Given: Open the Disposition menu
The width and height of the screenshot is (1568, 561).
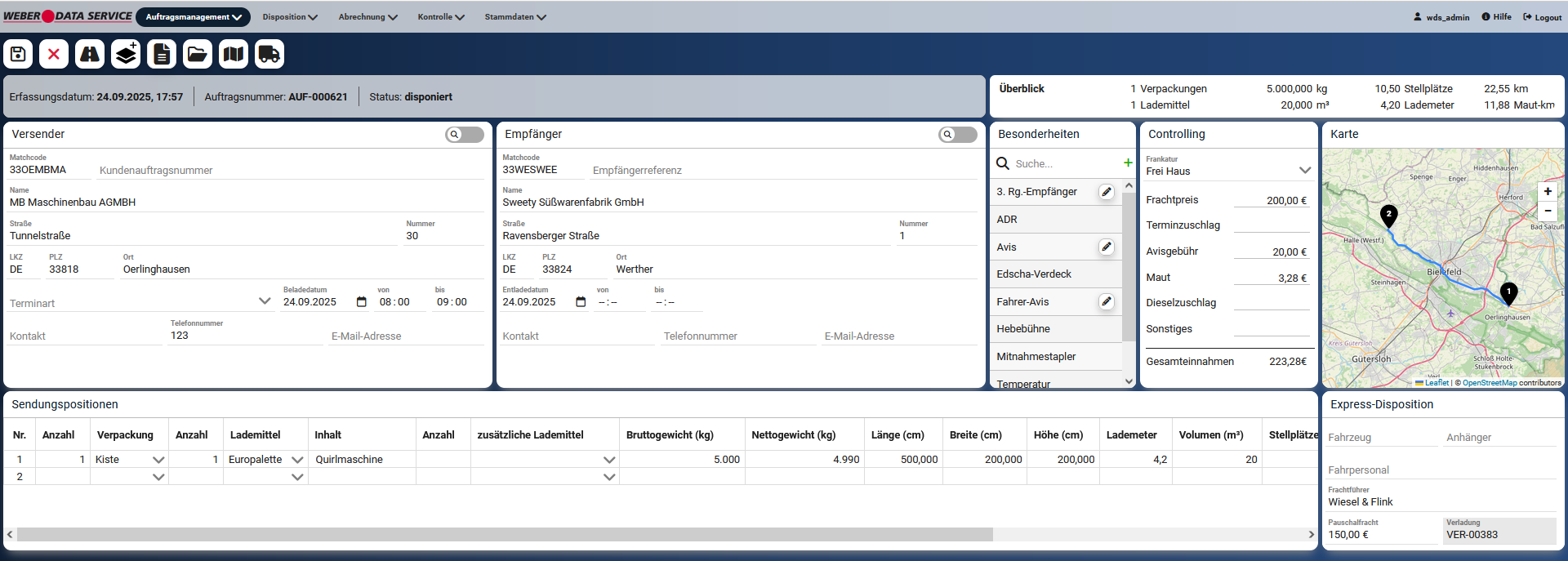Looking at the screenshot, I should (289, 17).
